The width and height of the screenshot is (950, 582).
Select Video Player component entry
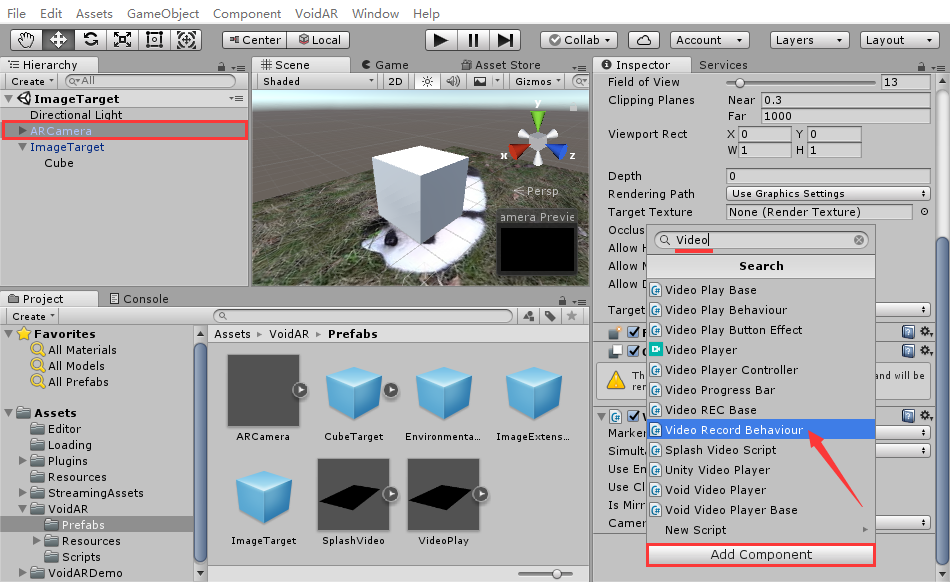coord(762,349)
